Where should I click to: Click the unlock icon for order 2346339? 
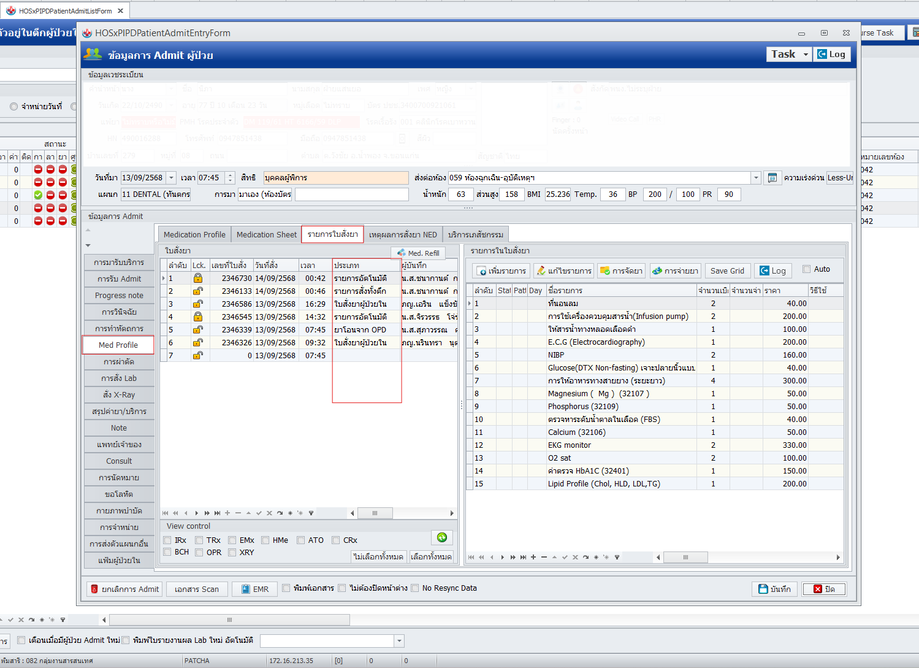coord(198,330)
